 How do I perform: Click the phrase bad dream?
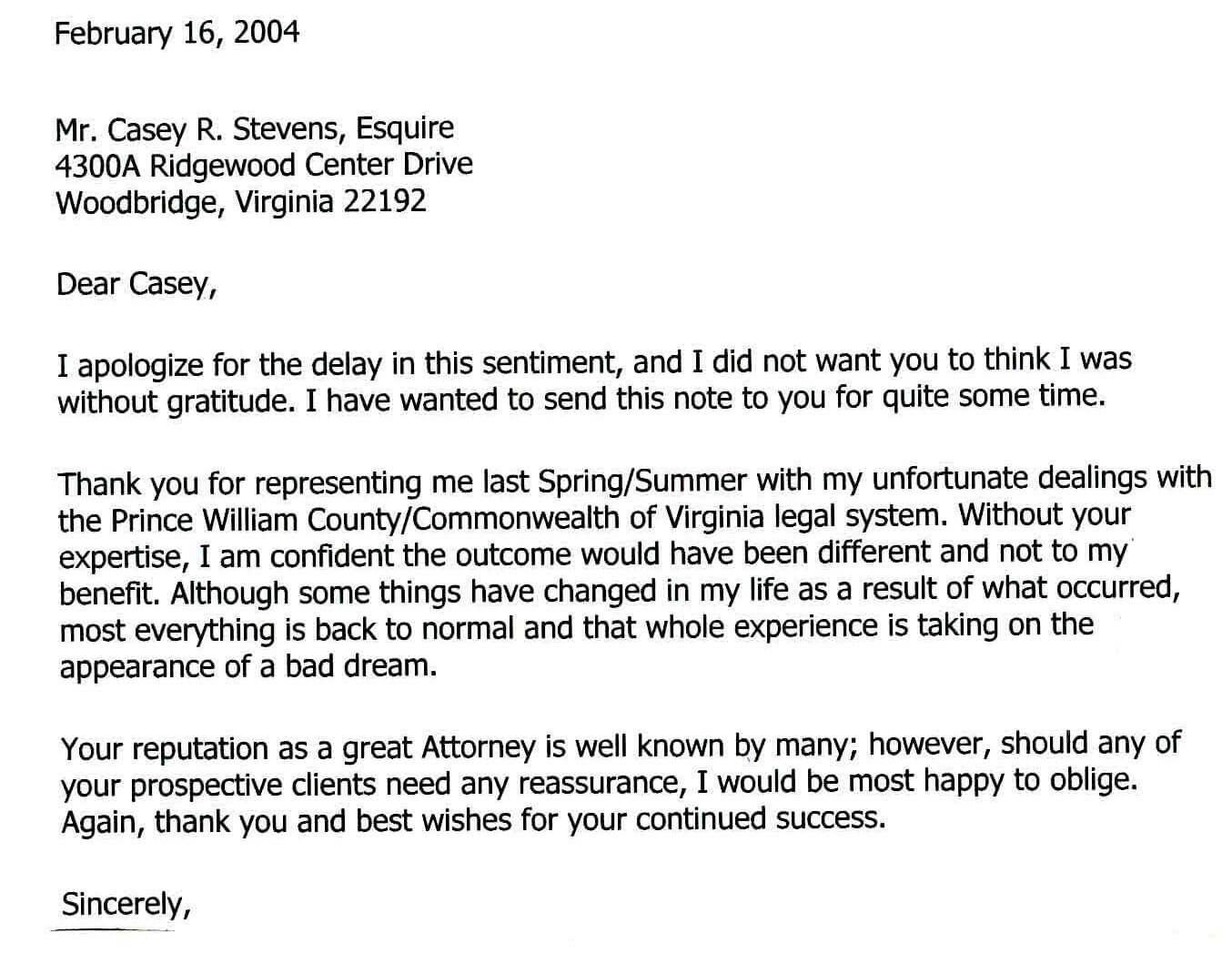361,666
